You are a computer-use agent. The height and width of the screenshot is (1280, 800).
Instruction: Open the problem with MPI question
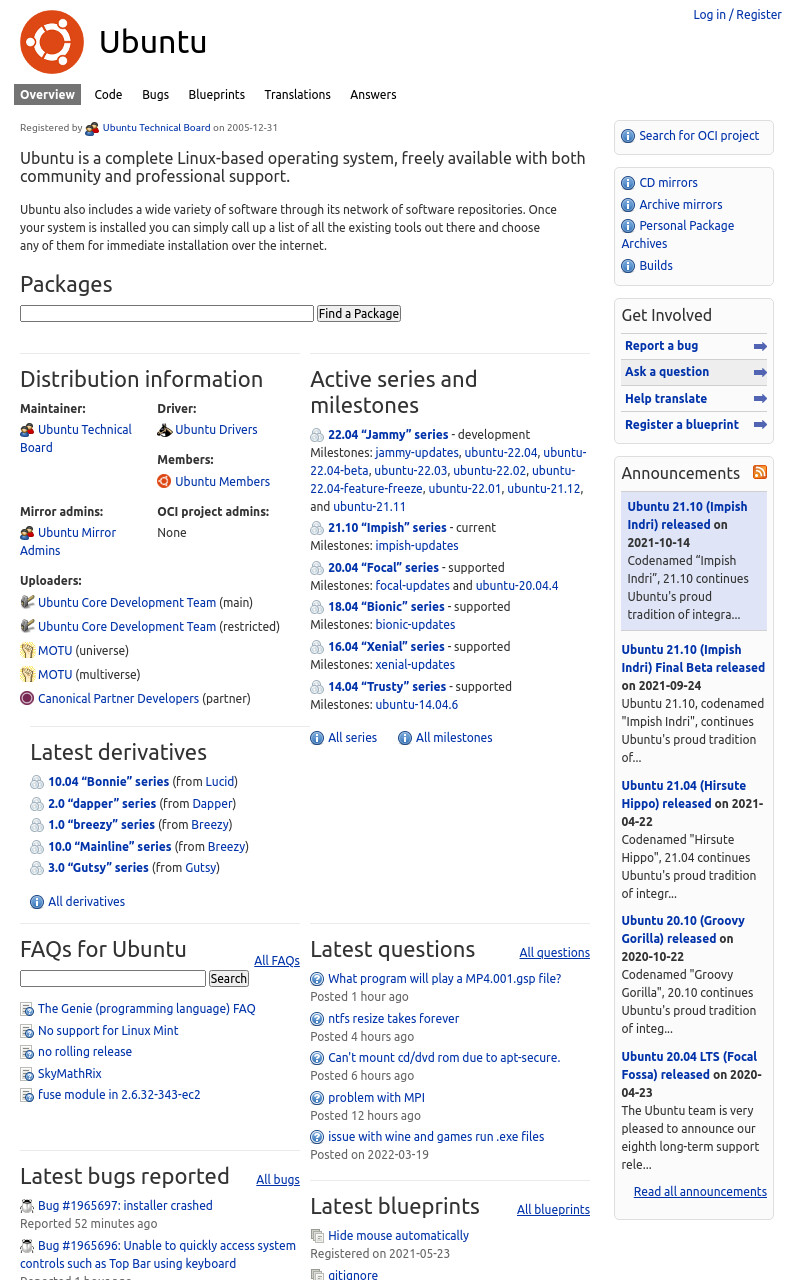pos(376,1098)
